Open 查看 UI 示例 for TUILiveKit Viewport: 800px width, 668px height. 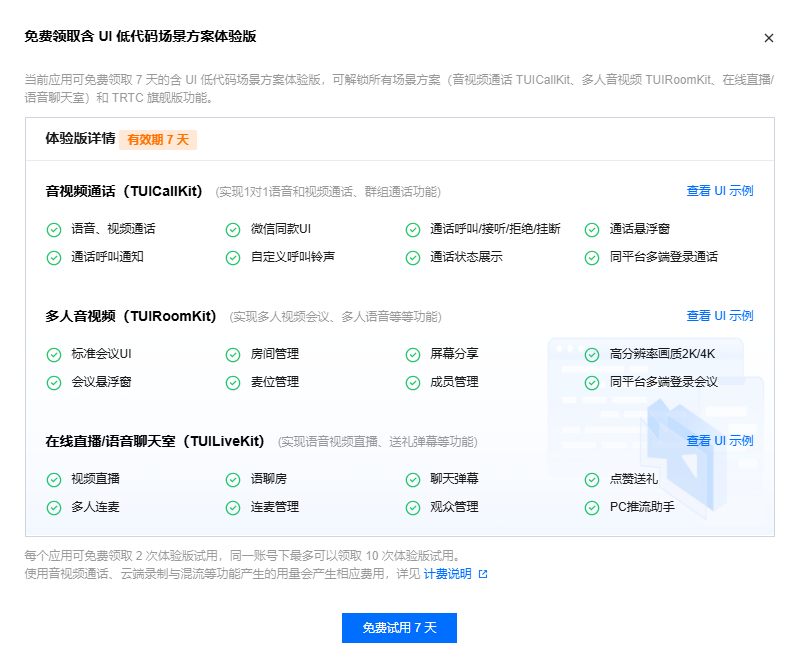[x=720, y=441]
